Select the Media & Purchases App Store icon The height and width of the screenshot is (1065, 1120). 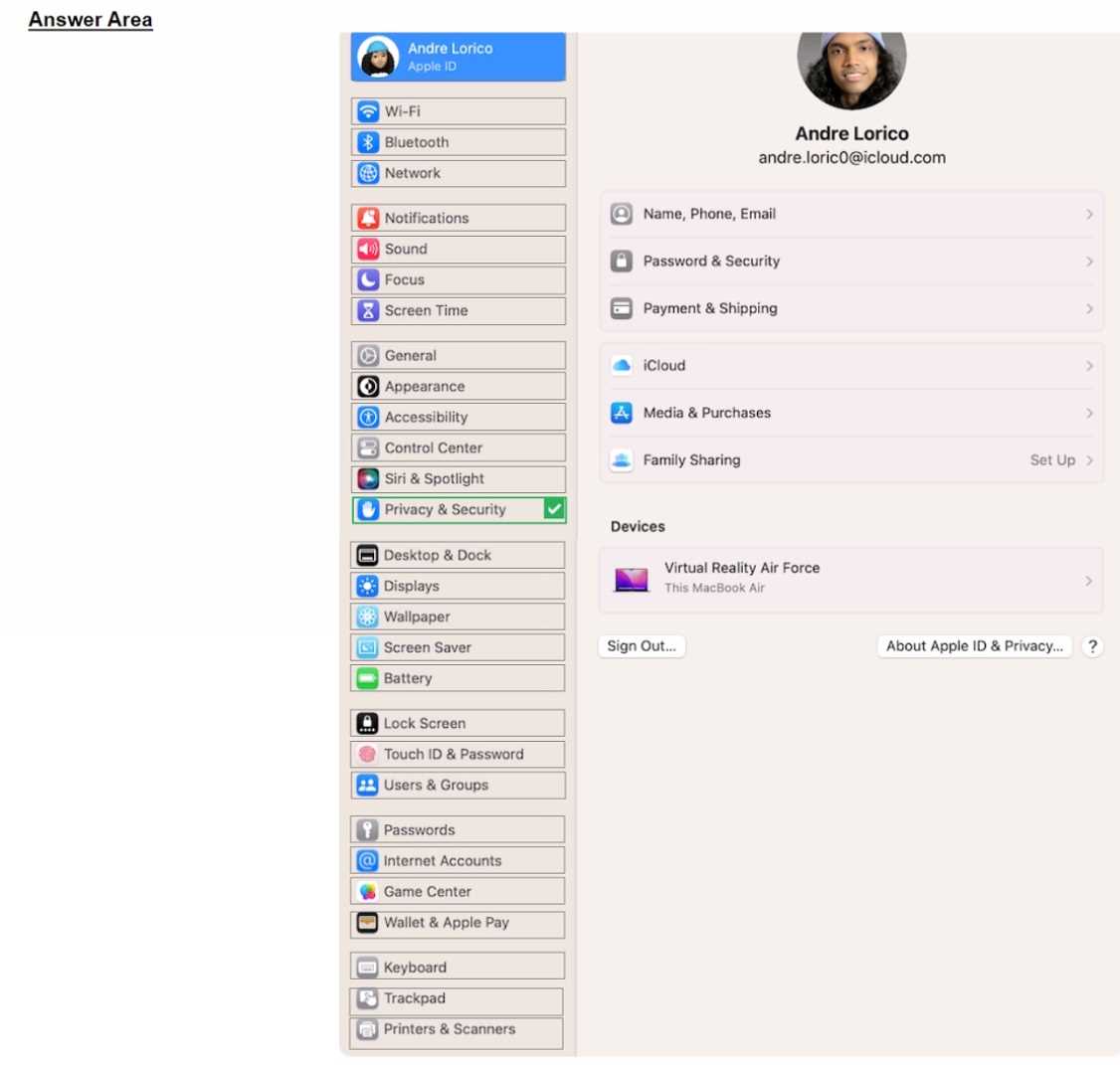click(622, 412)
